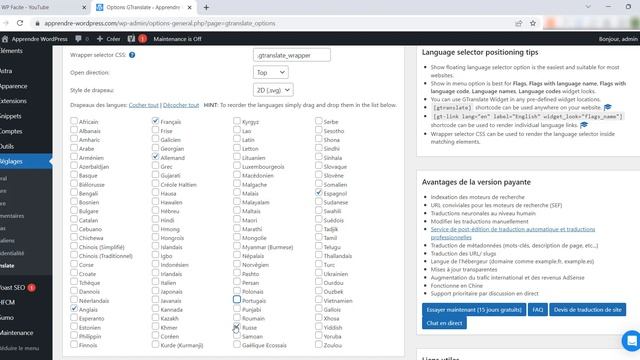This screenshot has width=640, height=360.
Task: Check the Portugais language checkbox
Action: coord(237,300)
